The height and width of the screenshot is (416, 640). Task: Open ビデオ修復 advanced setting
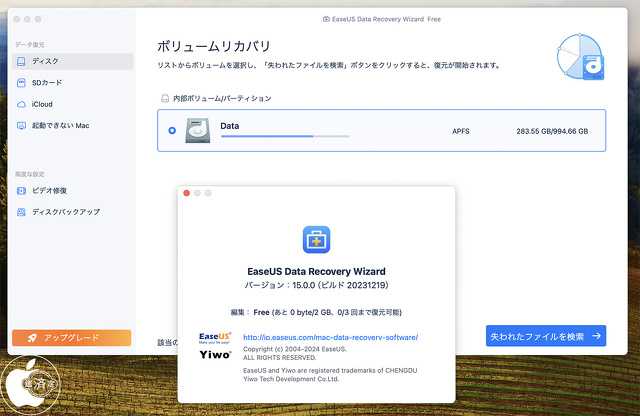(72, 191)
